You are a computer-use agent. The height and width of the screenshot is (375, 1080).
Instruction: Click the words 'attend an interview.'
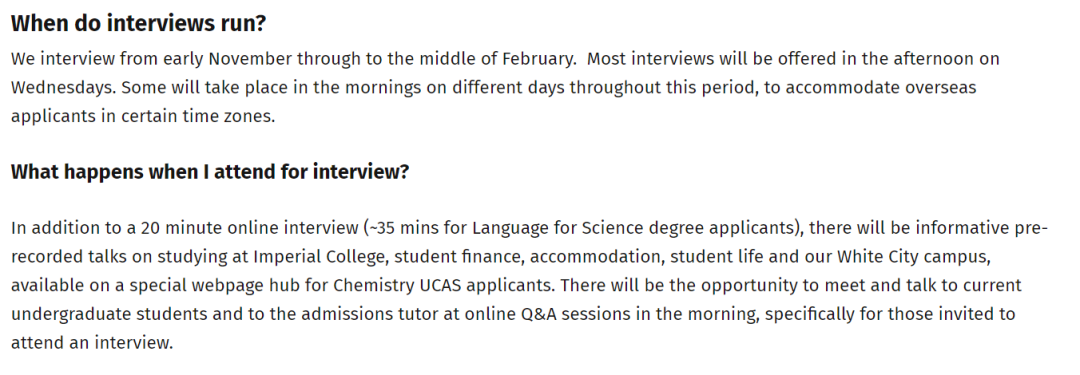pyautogui.click(x=92, y=343)
